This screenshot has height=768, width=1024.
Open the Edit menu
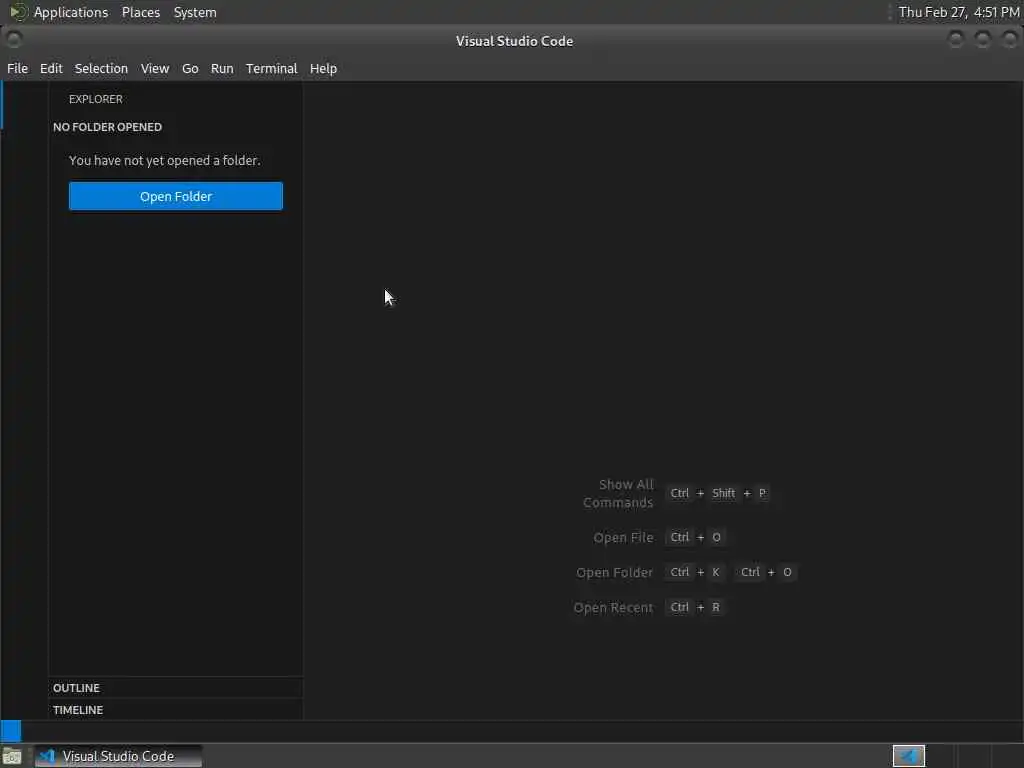pos(51,69)
